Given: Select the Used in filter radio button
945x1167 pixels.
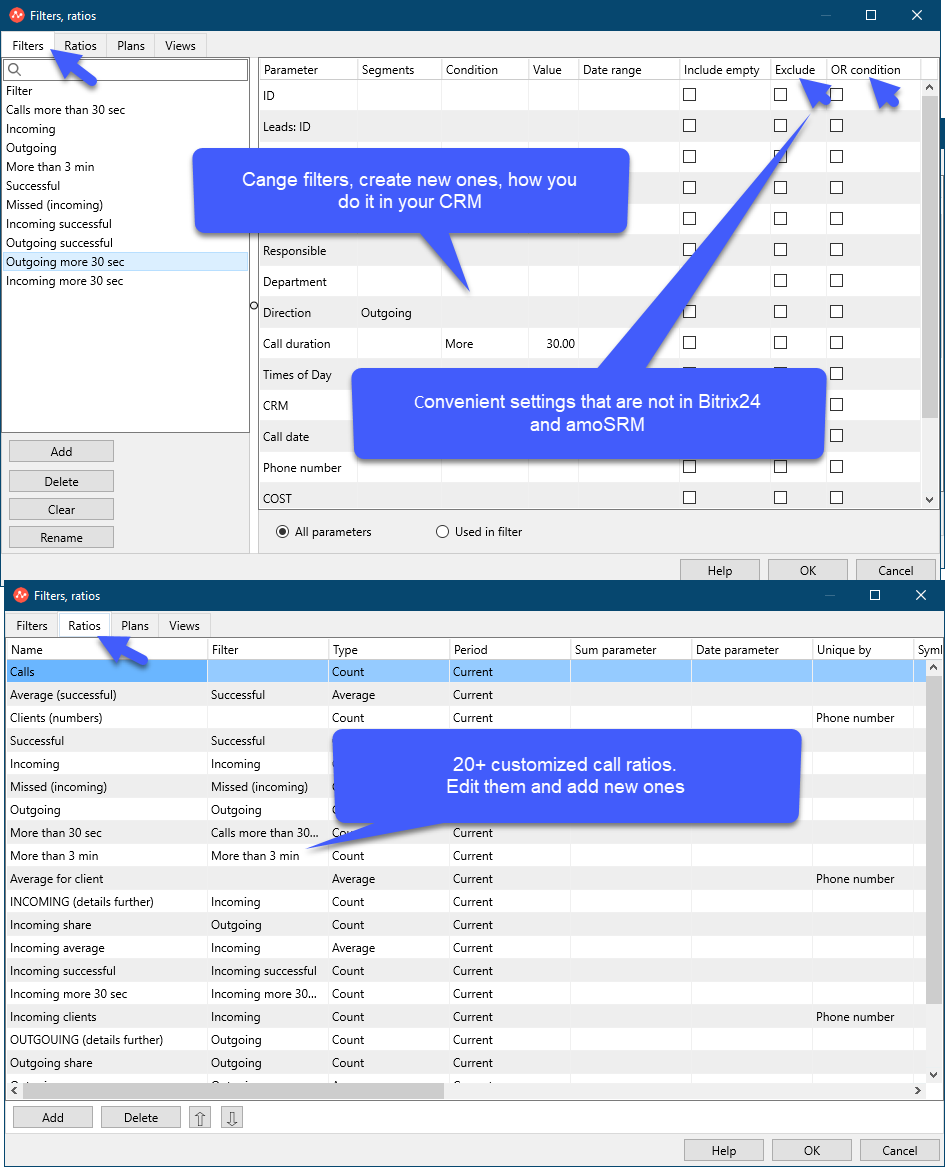Looking at the screenshot, I should point(442,531).
